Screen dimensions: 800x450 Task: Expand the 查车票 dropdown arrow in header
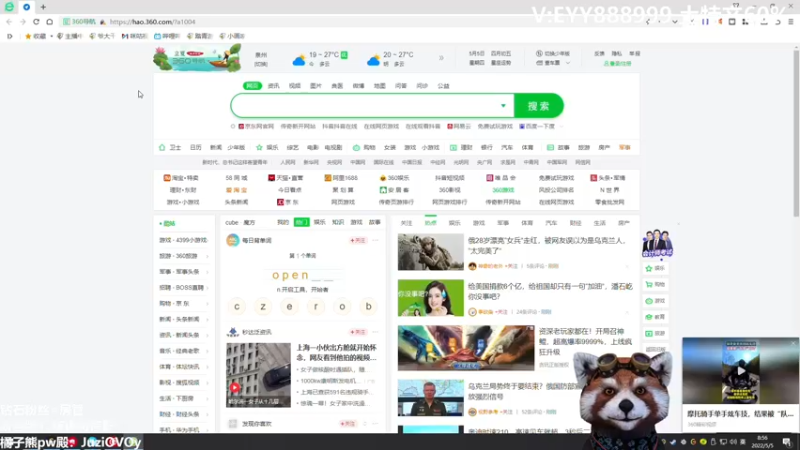point(568,63)
